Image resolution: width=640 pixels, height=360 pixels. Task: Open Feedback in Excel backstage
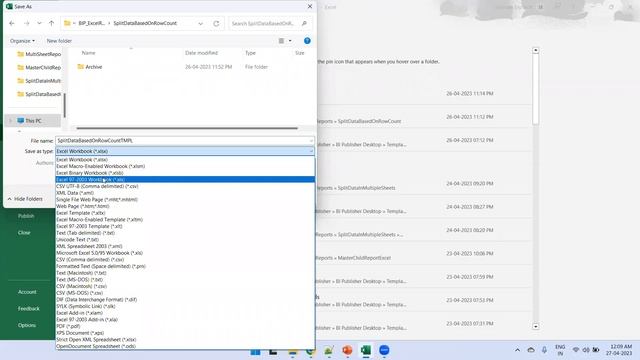29,309
